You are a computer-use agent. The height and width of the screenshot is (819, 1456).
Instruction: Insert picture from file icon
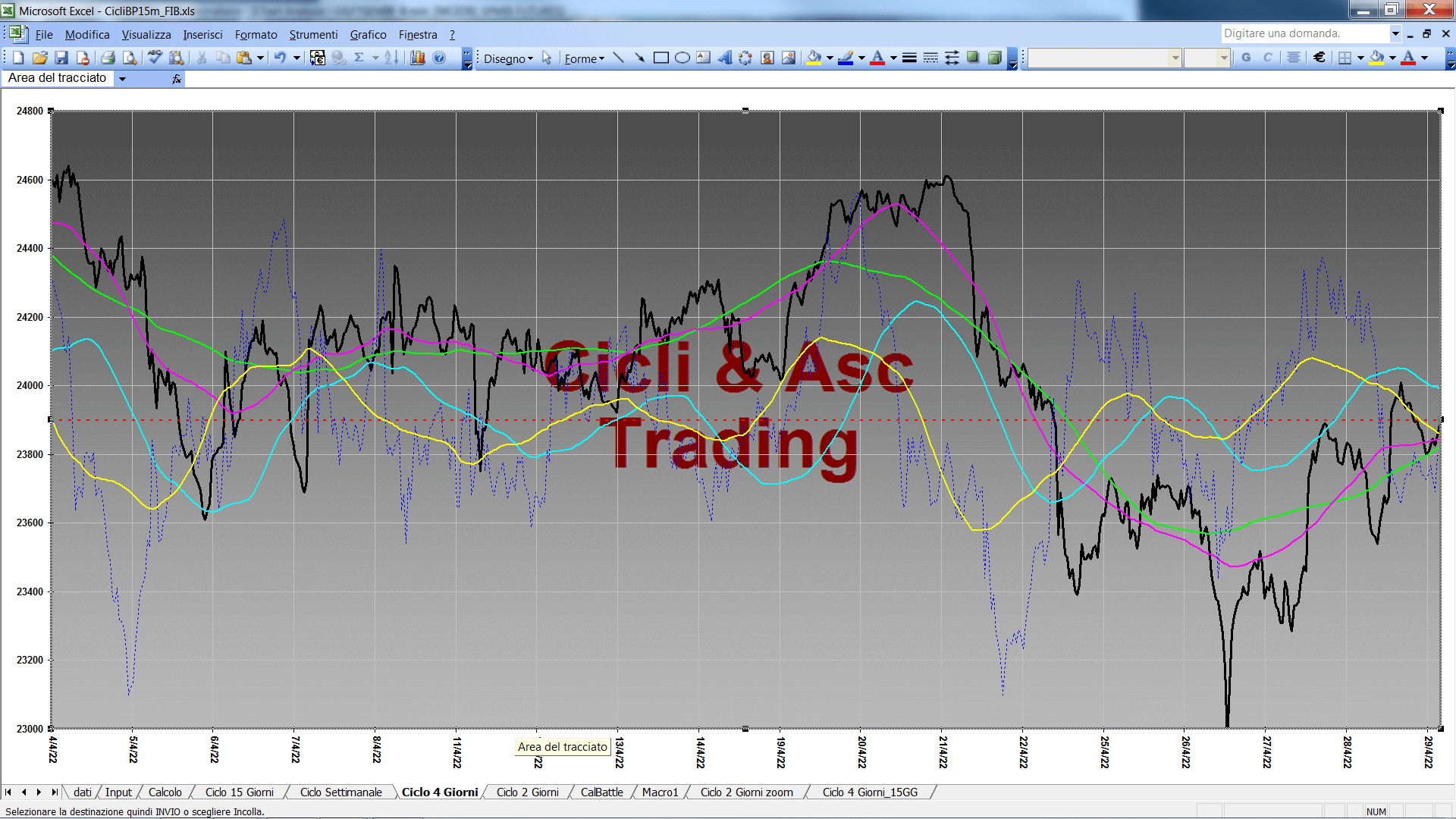pos(789,58)
